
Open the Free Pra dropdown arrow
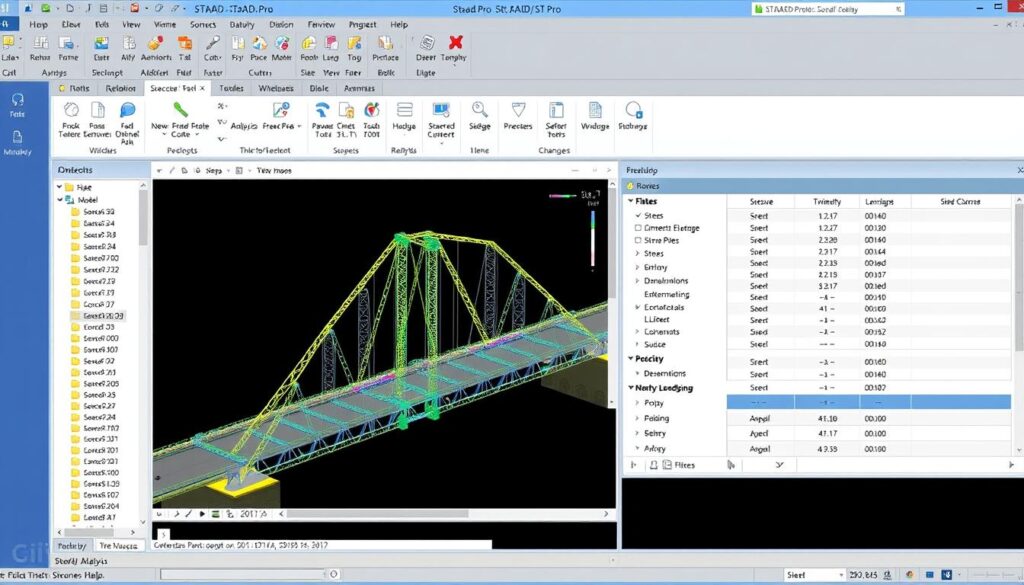pos(299,126)
